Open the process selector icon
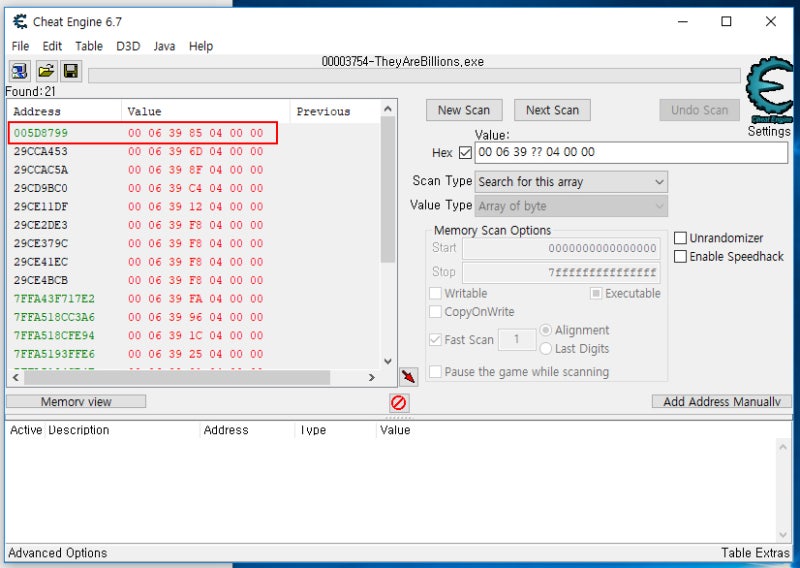This screenshot has height=568, width=800. (19, 71)
